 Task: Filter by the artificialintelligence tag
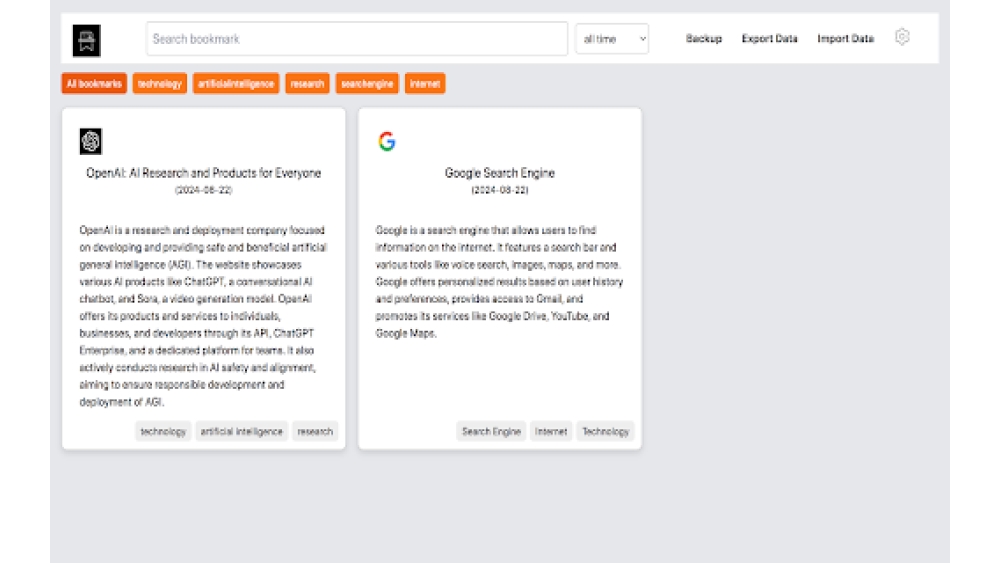pyautogui.click(x=236, y=84)
